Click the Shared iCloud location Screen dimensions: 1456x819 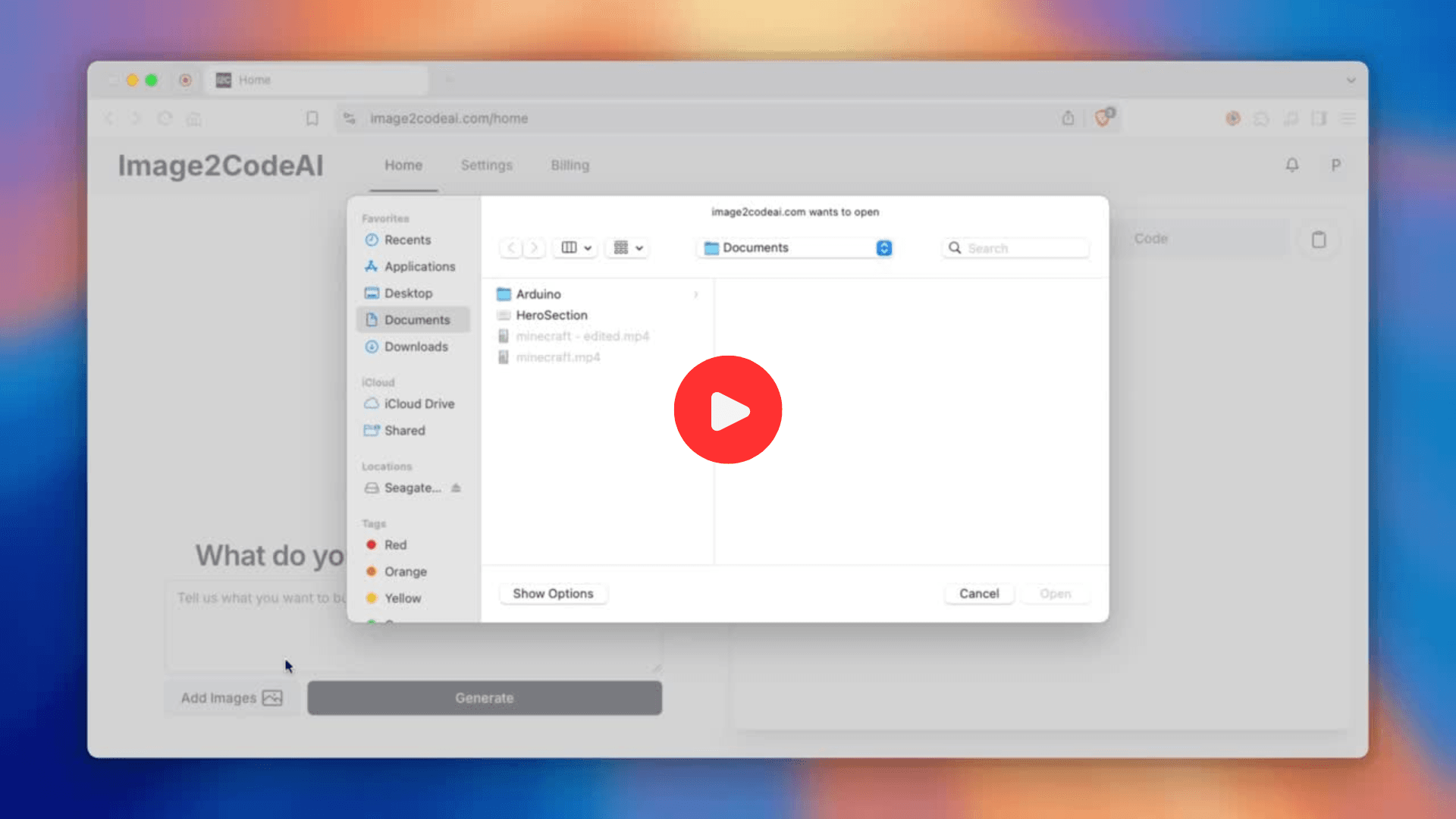[404, 430]
